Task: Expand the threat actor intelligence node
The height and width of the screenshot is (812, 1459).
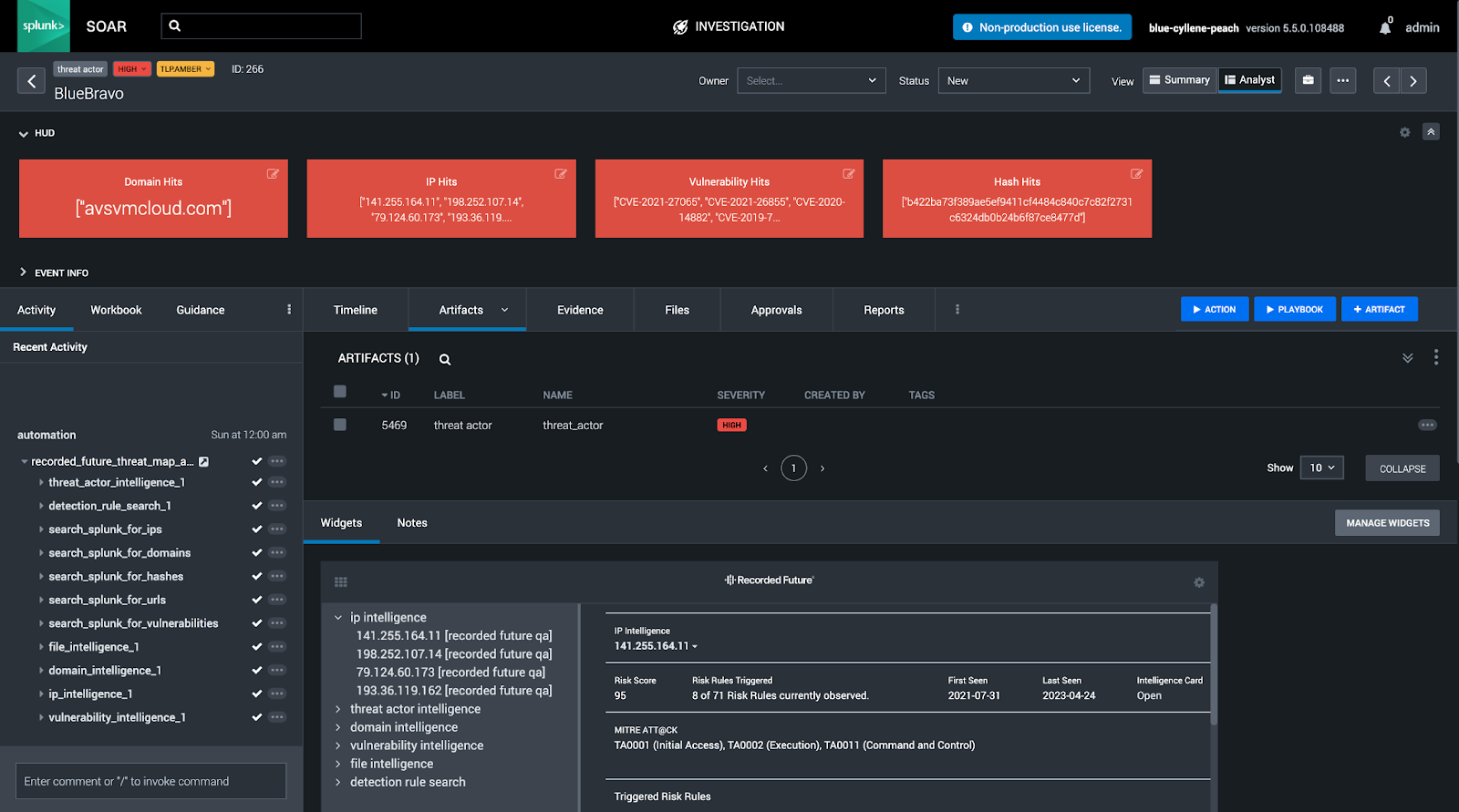Action: (338, 709)
